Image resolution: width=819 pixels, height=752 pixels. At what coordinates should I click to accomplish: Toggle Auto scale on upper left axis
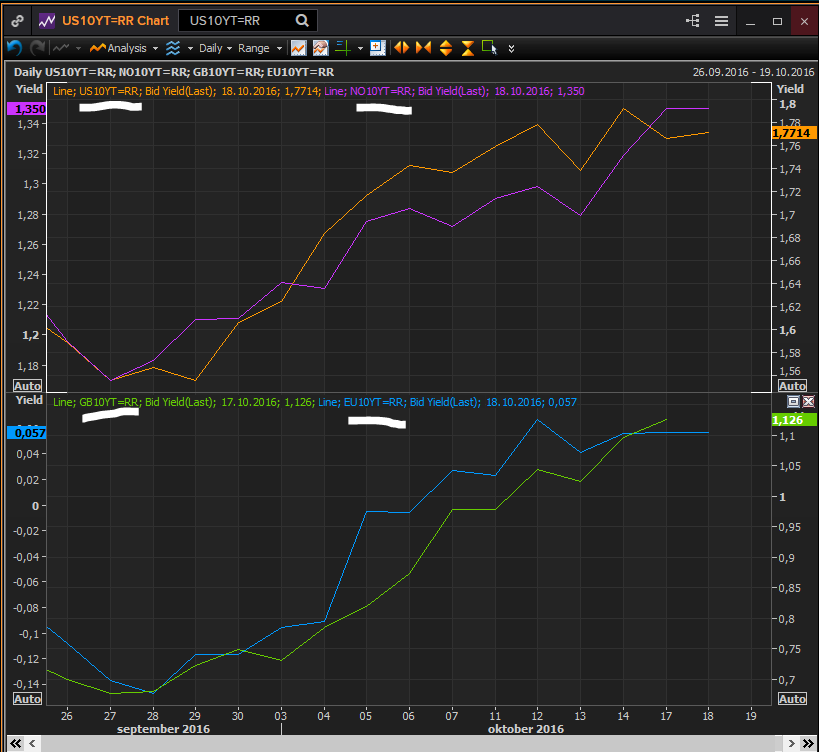tap(27, 386)
